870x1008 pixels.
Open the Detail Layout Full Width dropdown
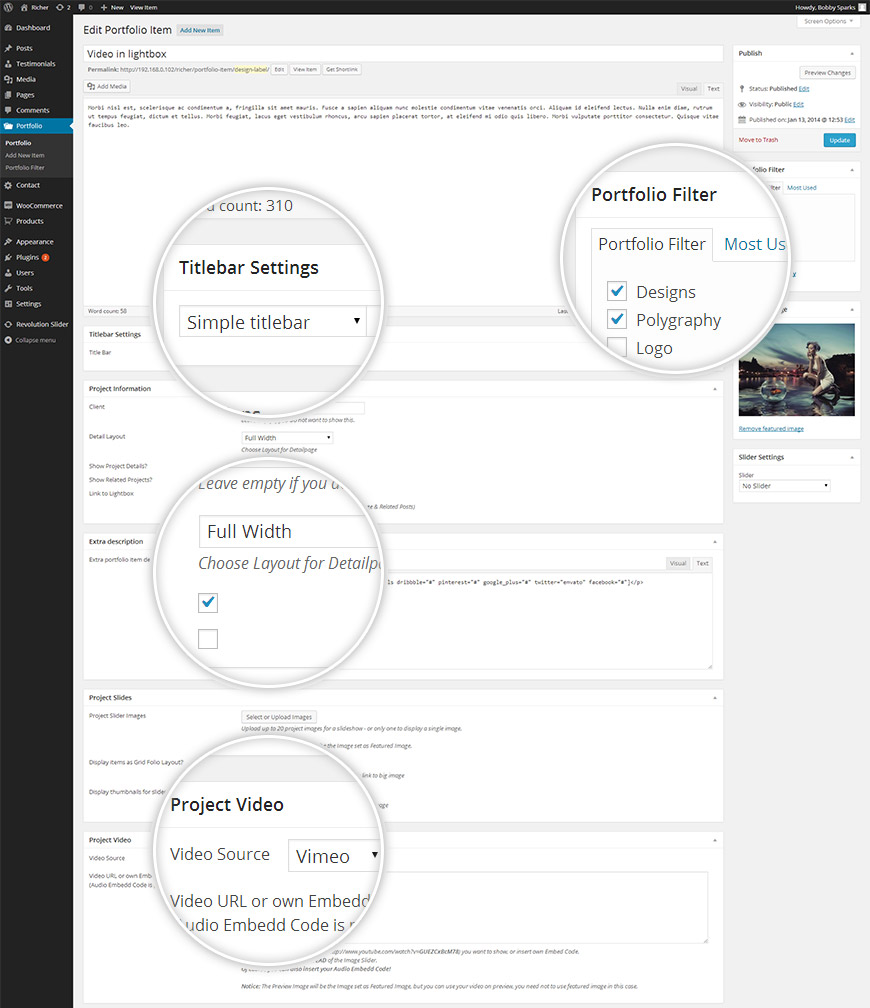coord(287,438)
